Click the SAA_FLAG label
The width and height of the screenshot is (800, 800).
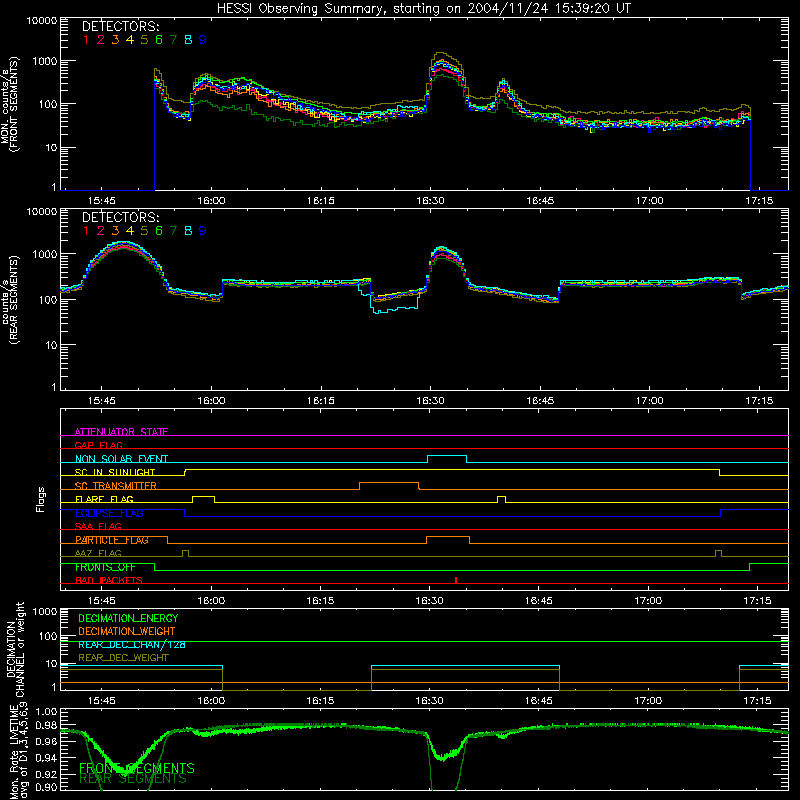click(98, 526)
